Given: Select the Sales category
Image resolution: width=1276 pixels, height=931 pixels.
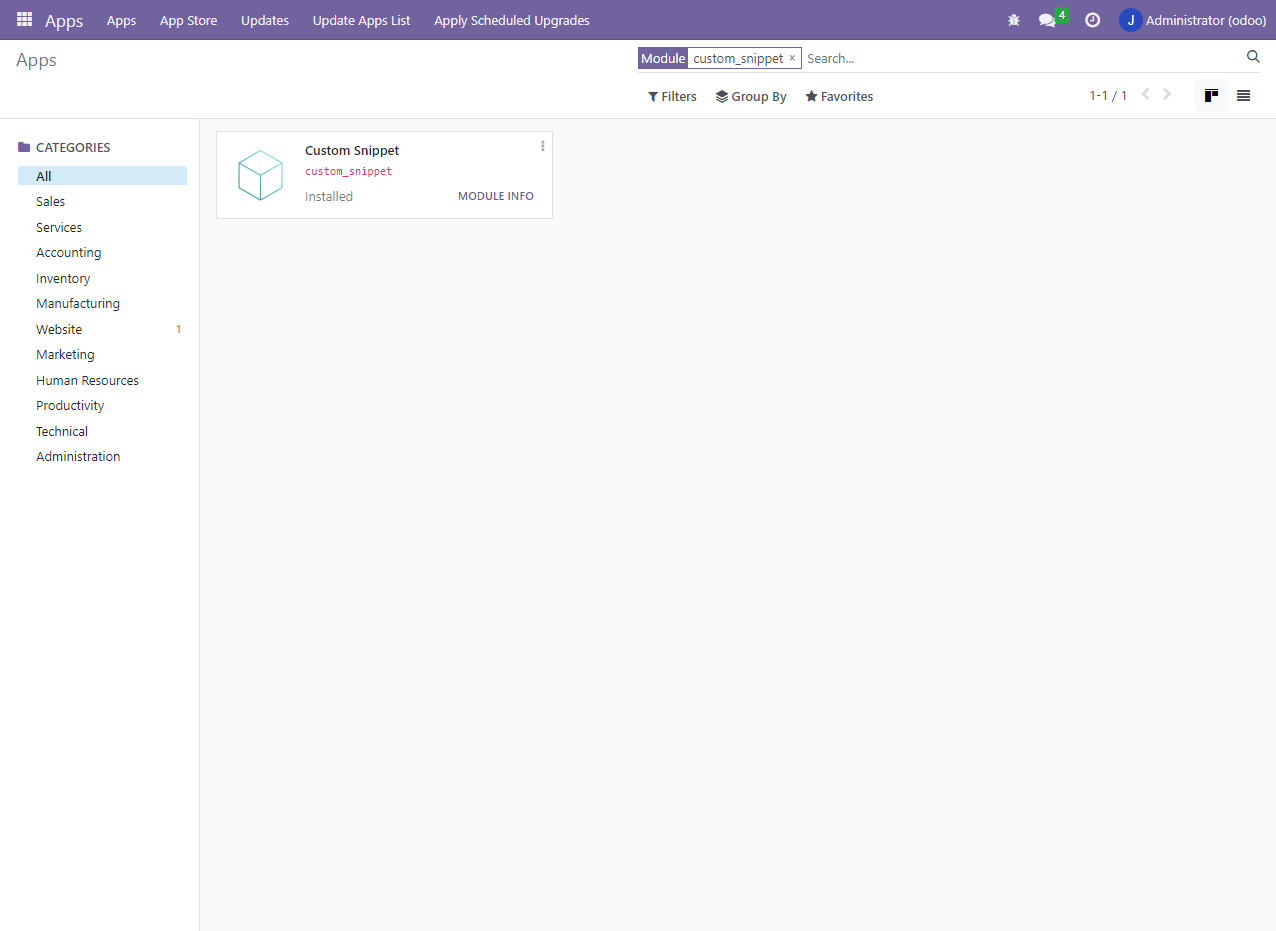Looking at the screenshot, I should (x=102, y=201).
